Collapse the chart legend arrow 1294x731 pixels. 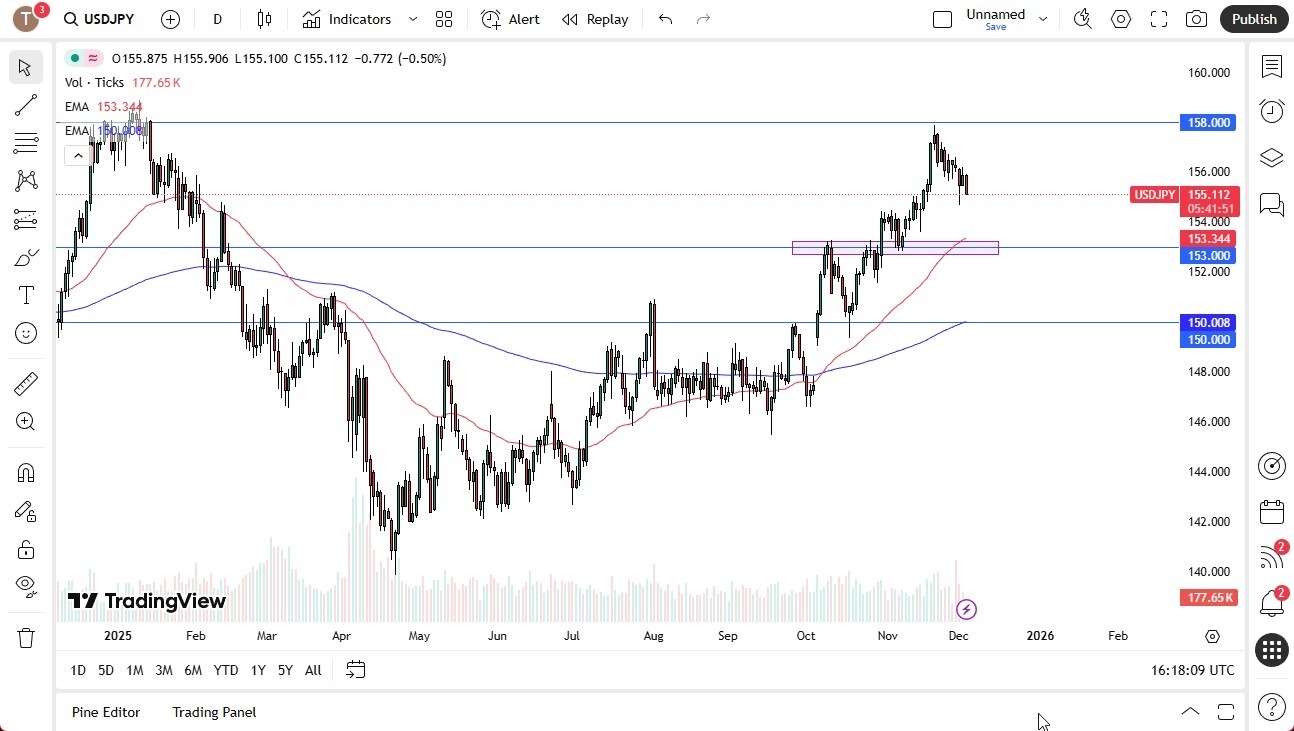pyautogui.click(x=78, y=155)
